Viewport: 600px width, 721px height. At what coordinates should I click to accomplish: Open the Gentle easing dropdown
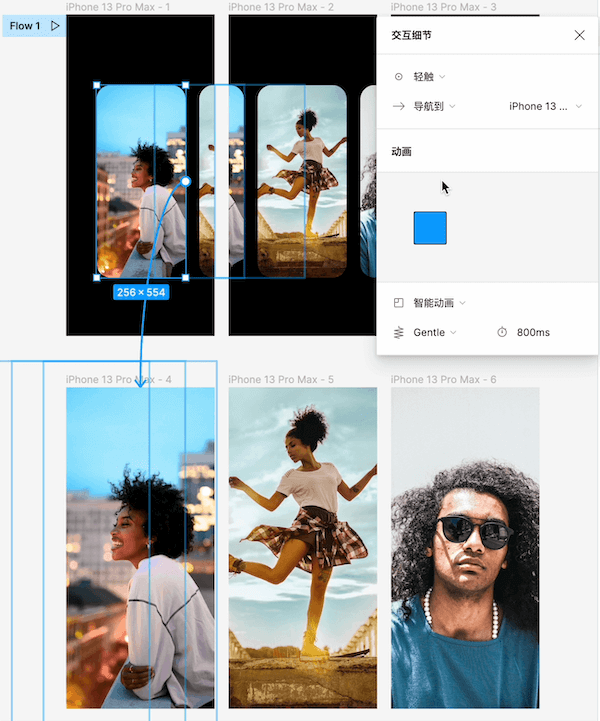click(435, 332)
